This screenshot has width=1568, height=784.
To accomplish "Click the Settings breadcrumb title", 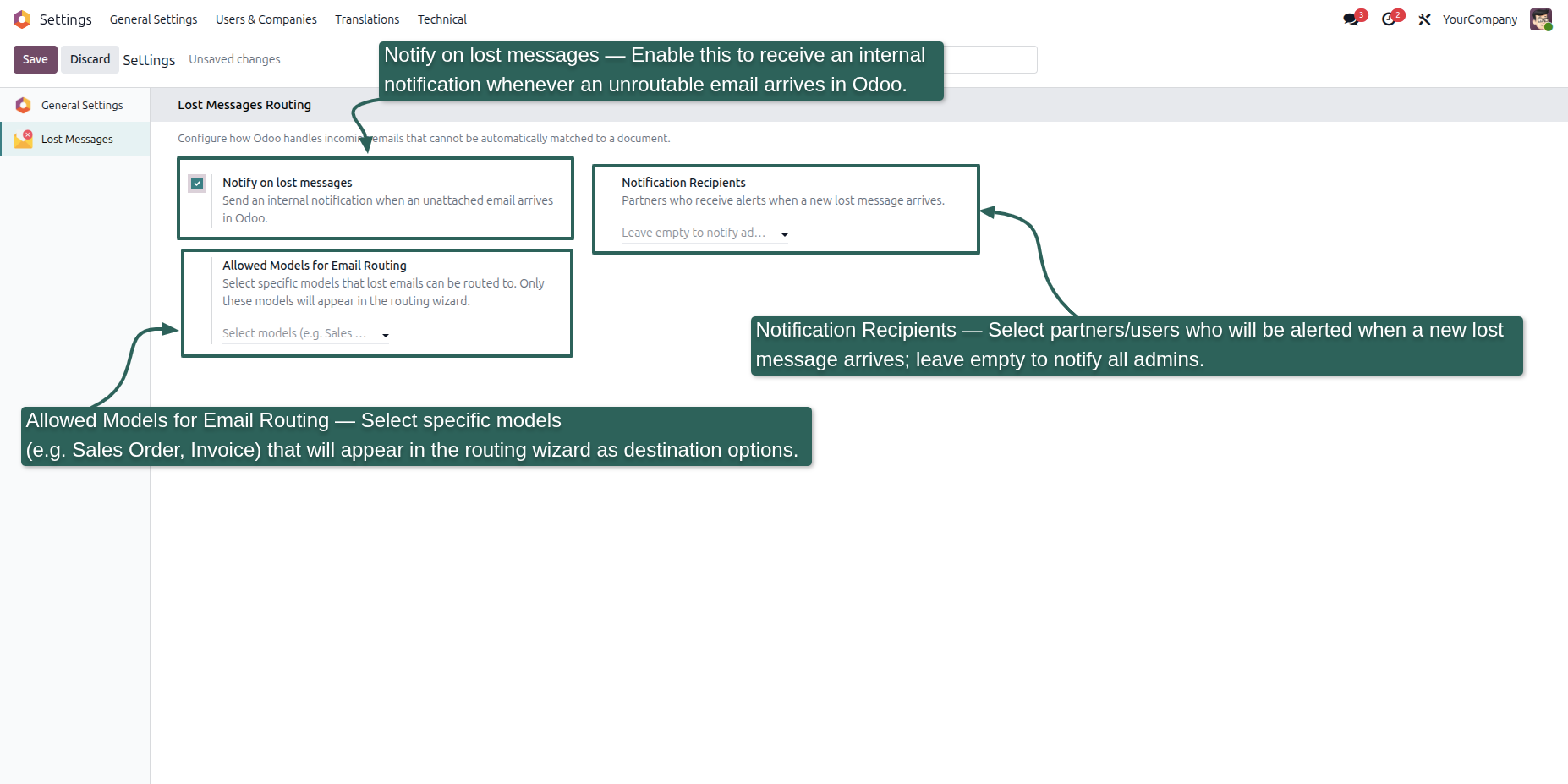I will tap(149, 59).
